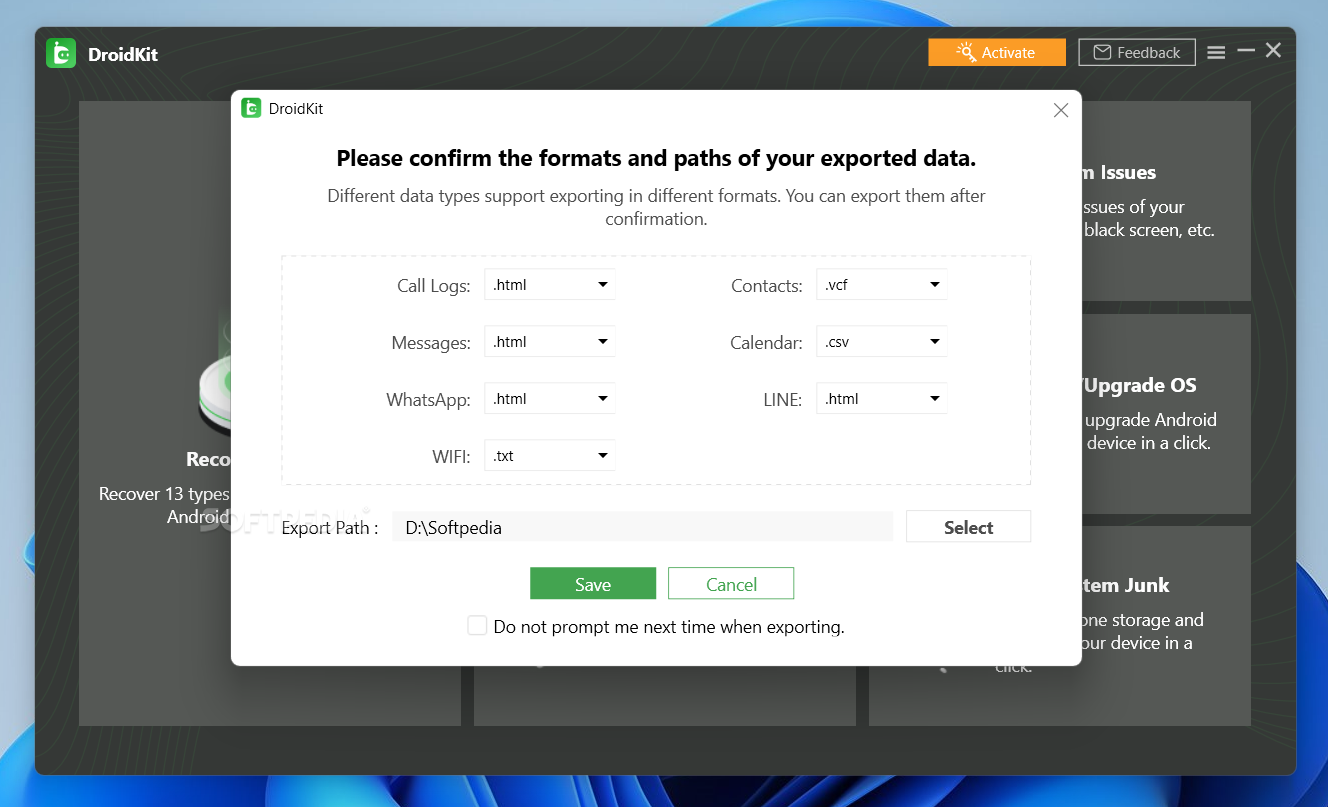Close the DroidKit main window

[x=1273, y=50]
